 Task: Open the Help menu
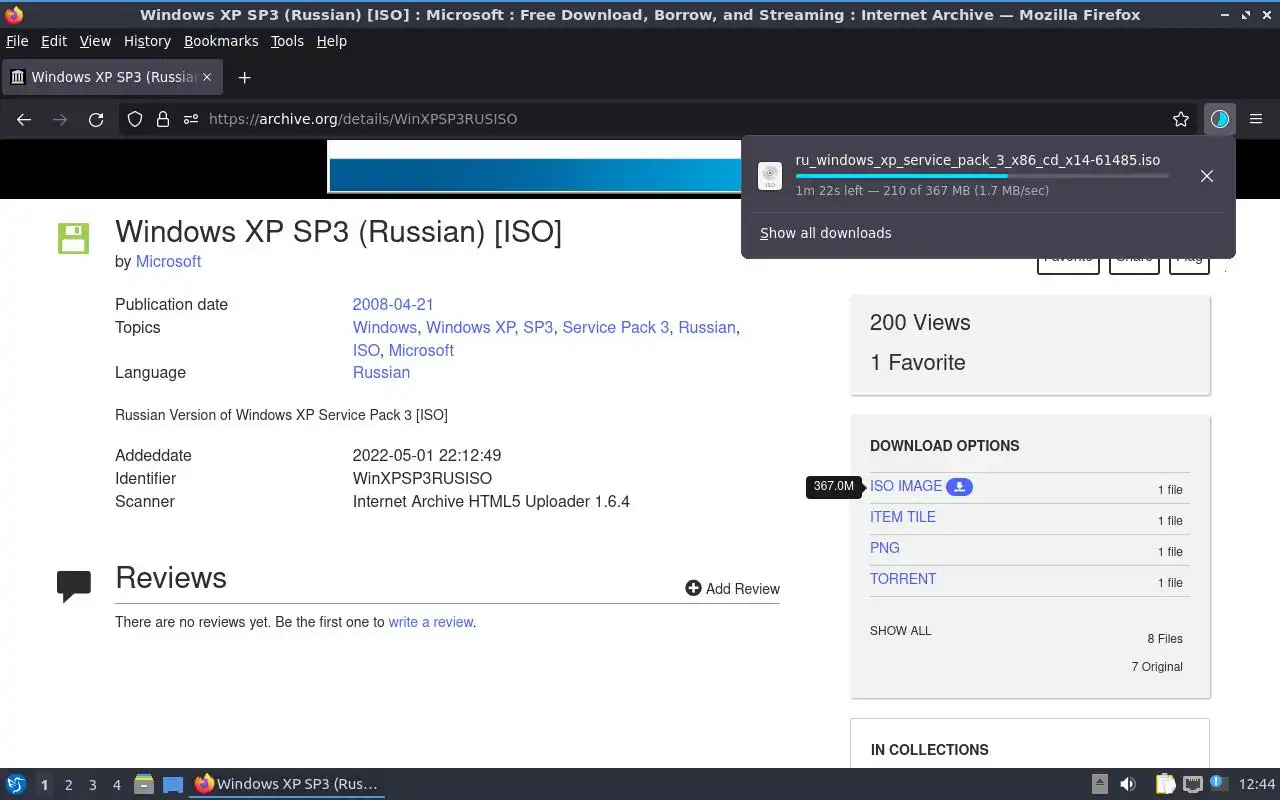[x=332, y=41]
